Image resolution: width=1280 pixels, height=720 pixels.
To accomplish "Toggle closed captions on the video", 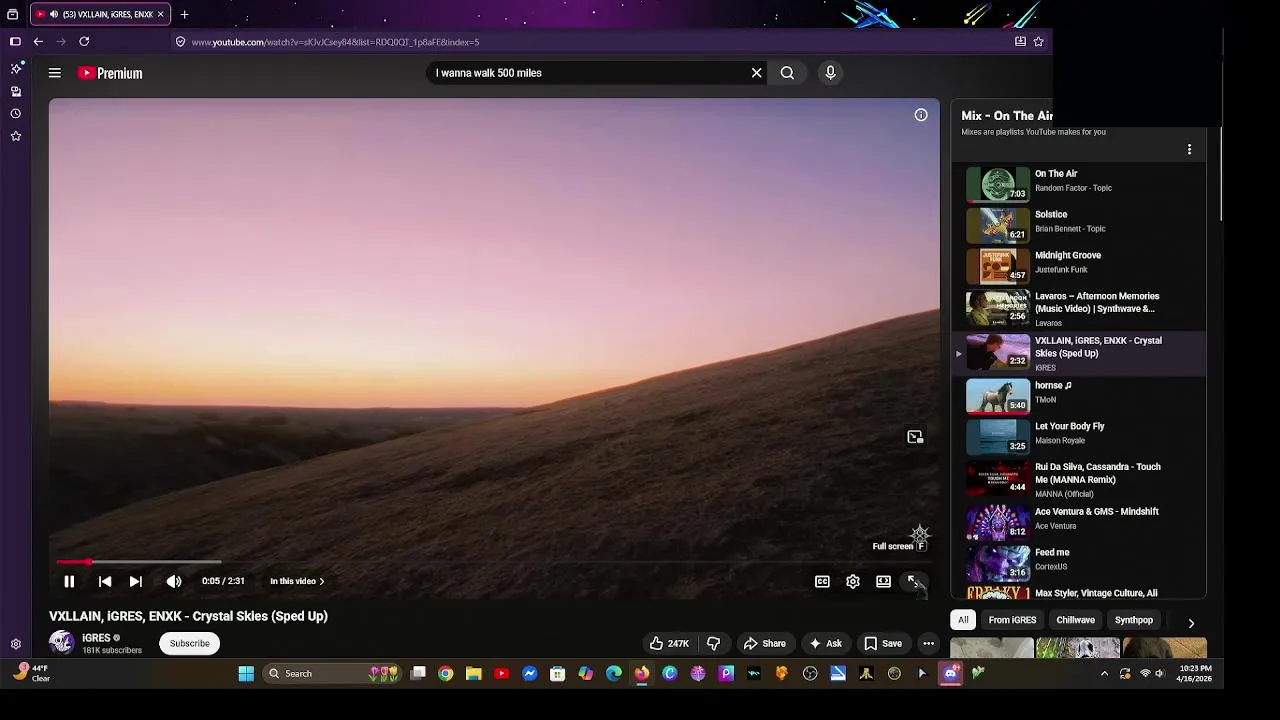I will (822, 581).
